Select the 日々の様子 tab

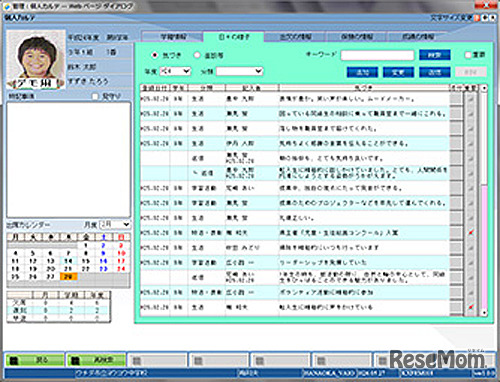[x=234, y=37]
